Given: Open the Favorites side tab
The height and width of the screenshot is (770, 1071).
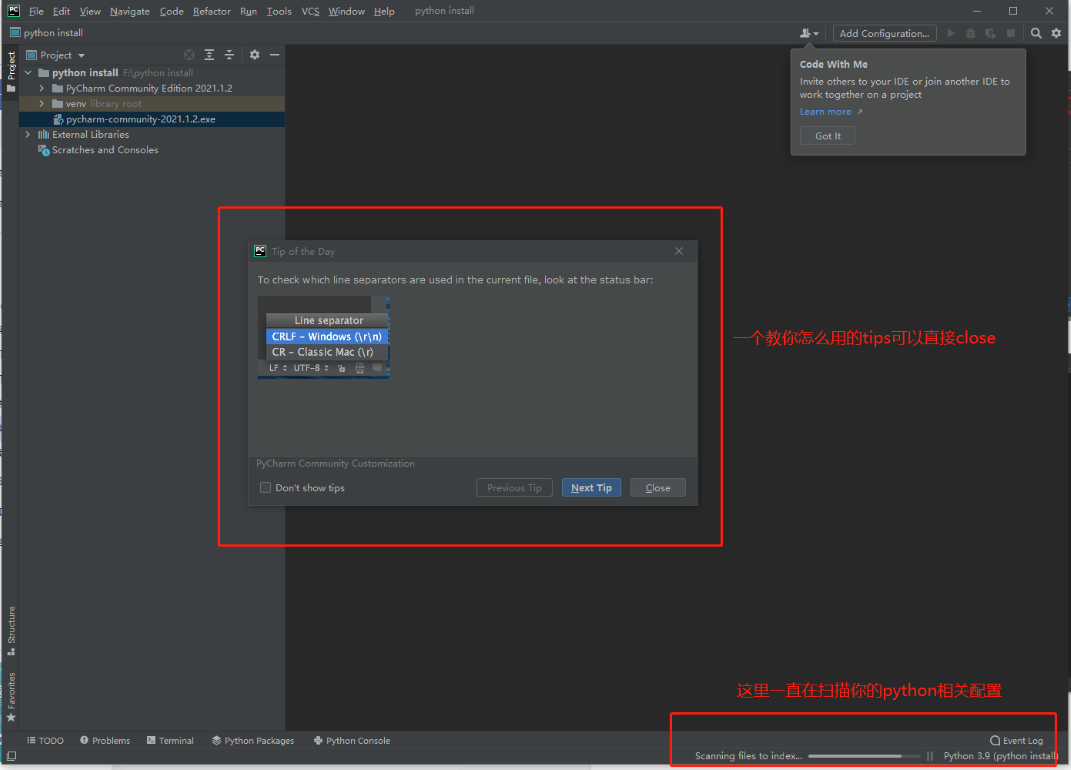Looking at the screenshot, I should pos(11,697).
